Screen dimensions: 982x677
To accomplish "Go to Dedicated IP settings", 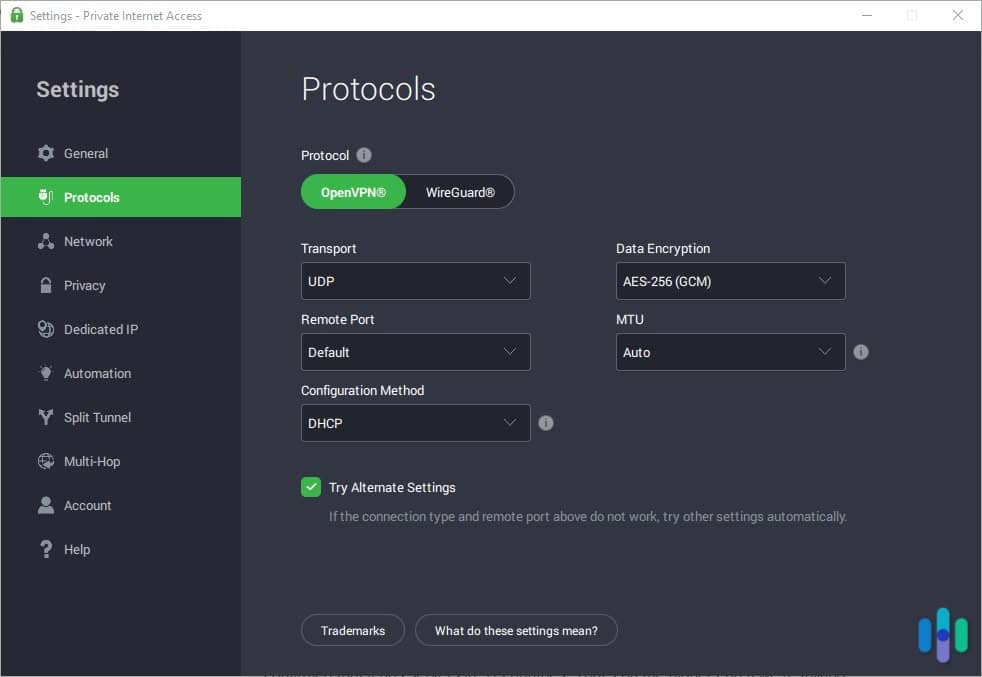I will tap(121, 329).
